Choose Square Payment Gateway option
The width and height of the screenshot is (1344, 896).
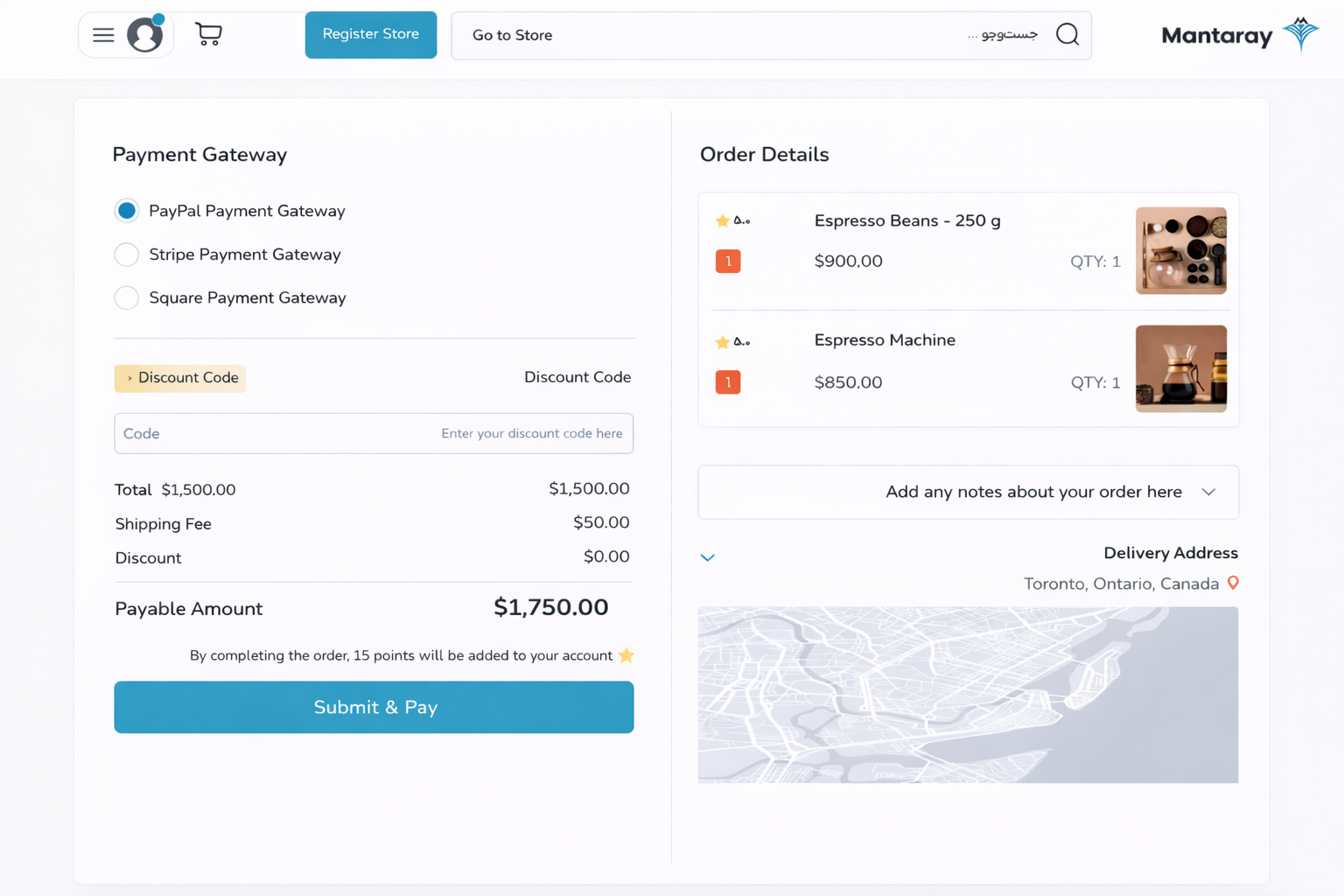[127, 298]
